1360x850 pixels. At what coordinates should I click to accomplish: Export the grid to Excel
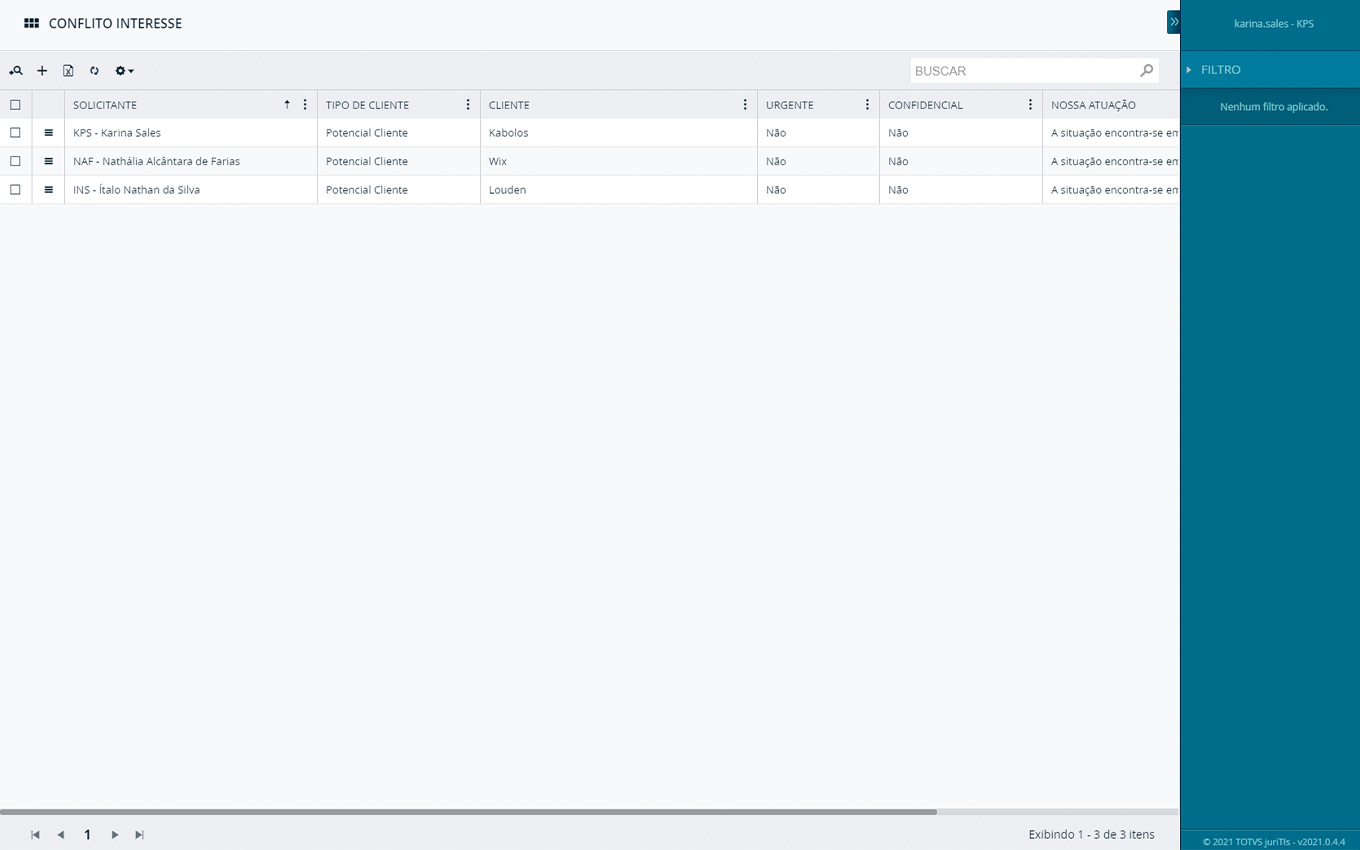[68, 71]
